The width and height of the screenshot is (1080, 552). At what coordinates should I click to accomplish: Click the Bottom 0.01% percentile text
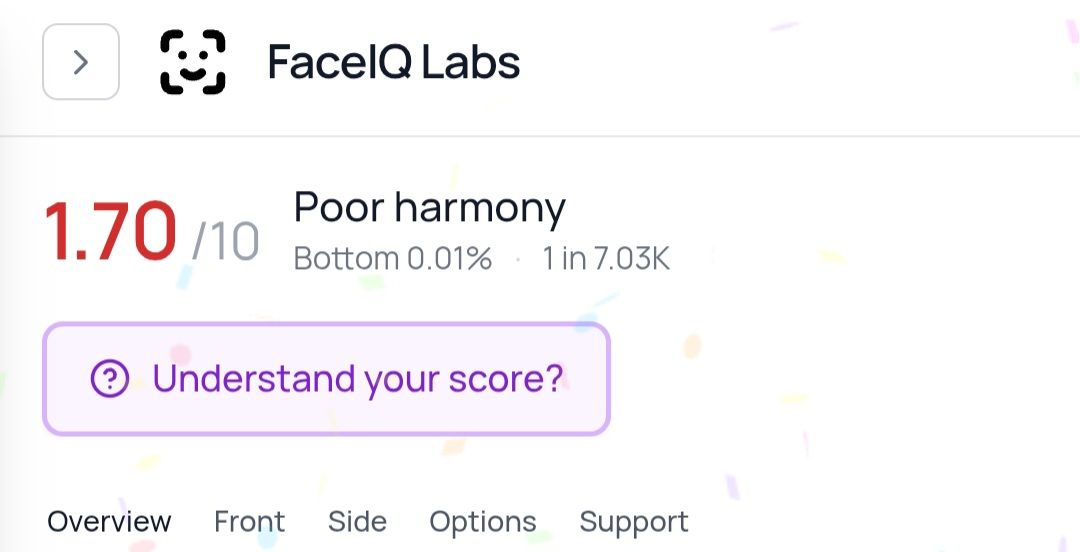tap(393, 259)
